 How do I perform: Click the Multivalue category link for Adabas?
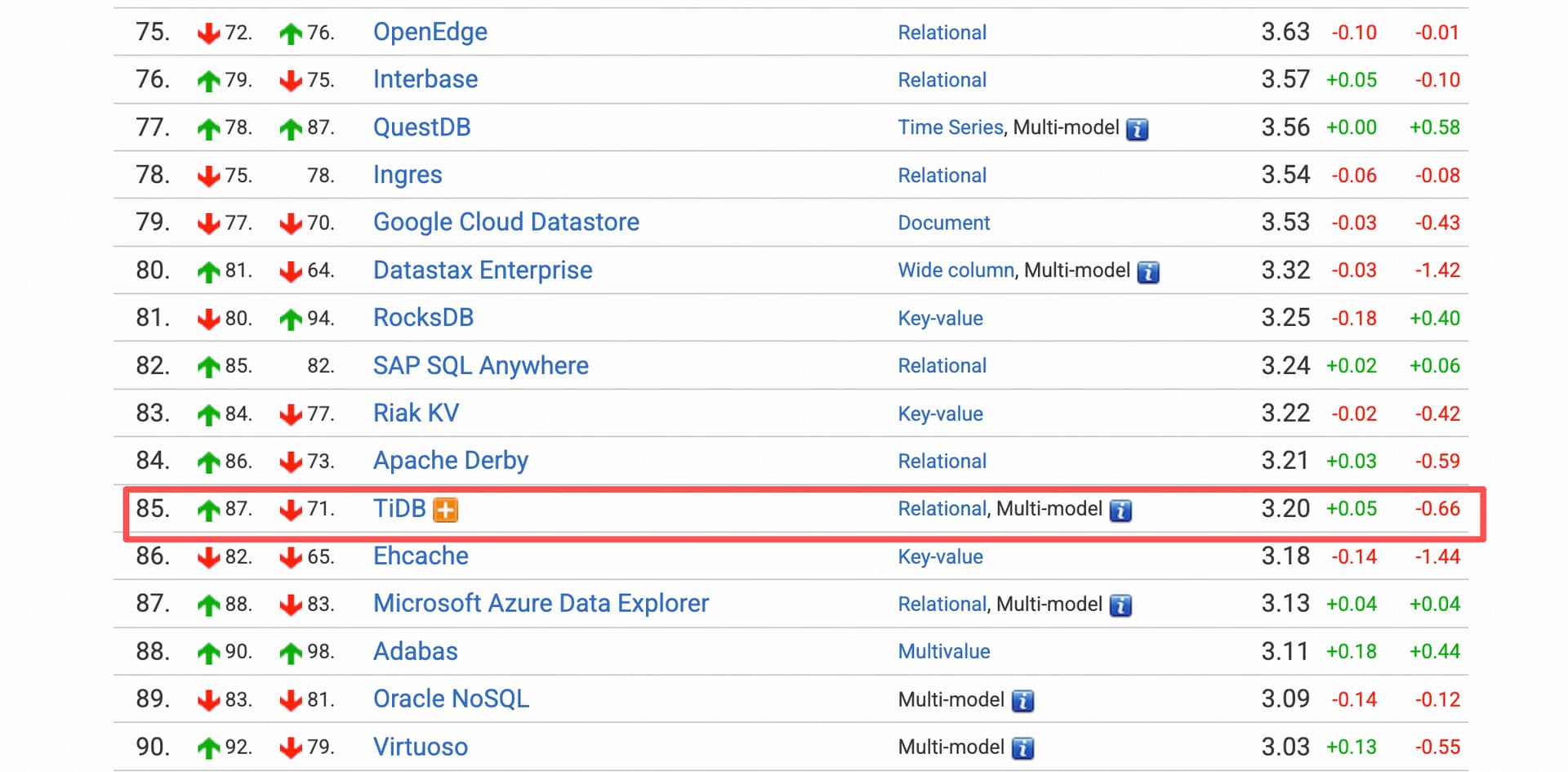pos(943,652)
